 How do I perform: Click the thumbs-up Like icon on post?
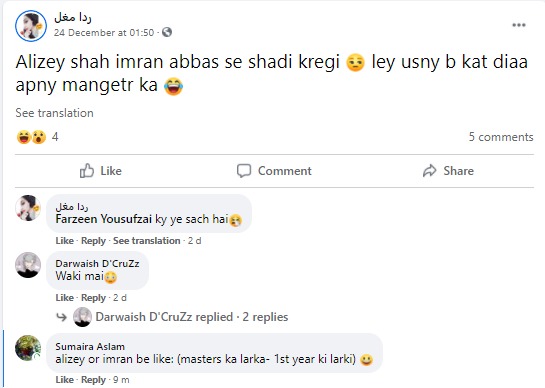[x=87, y=171]
